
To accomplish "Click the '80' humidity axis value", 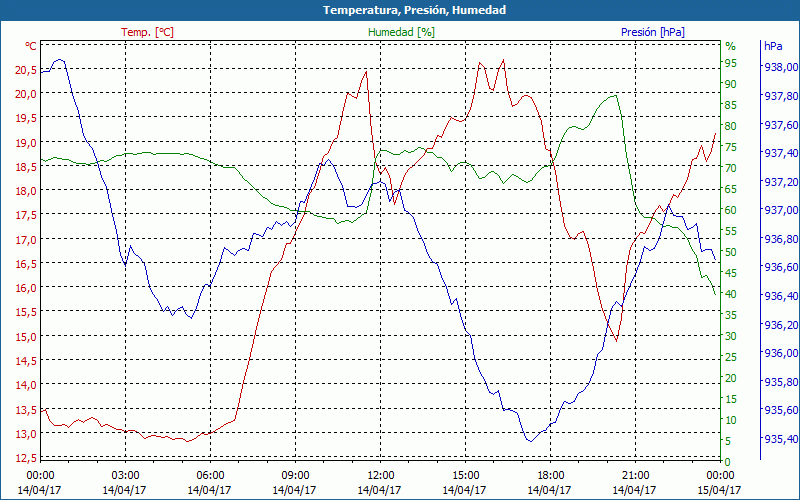I will 731,126.
